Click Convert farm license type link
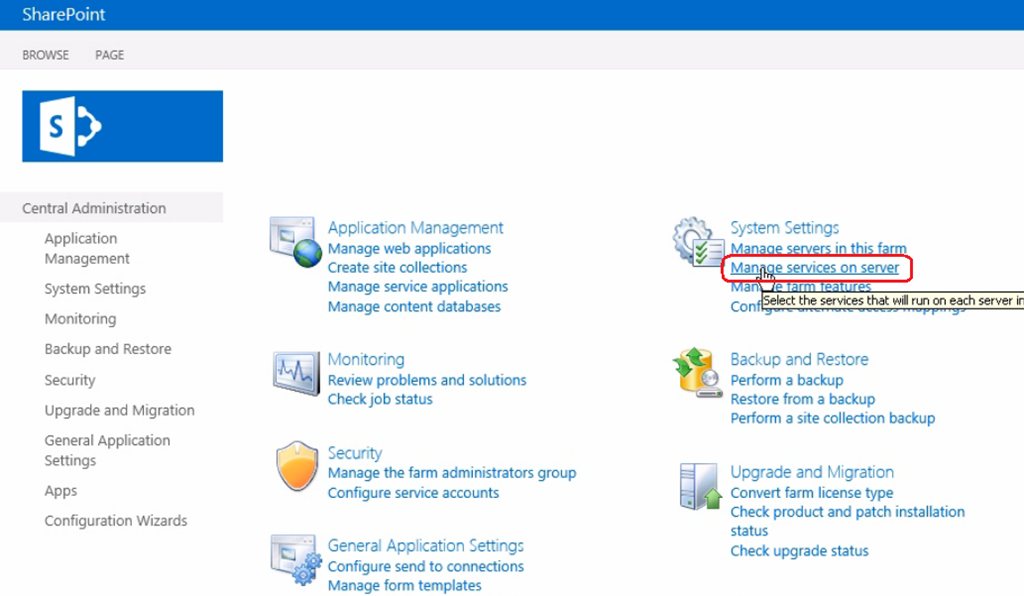The width and height of the screenshot is (1024, 596). pyautogui.click(x=812, y=493)
